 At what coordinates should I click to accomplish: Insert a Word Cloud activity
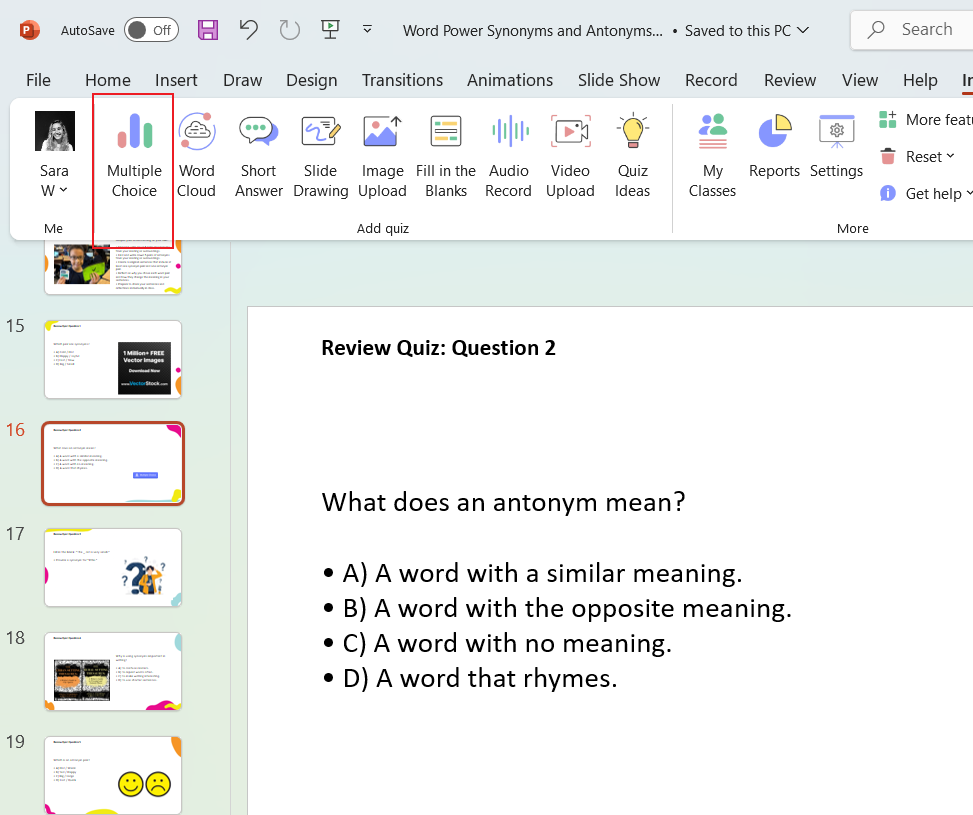[196, 156]
